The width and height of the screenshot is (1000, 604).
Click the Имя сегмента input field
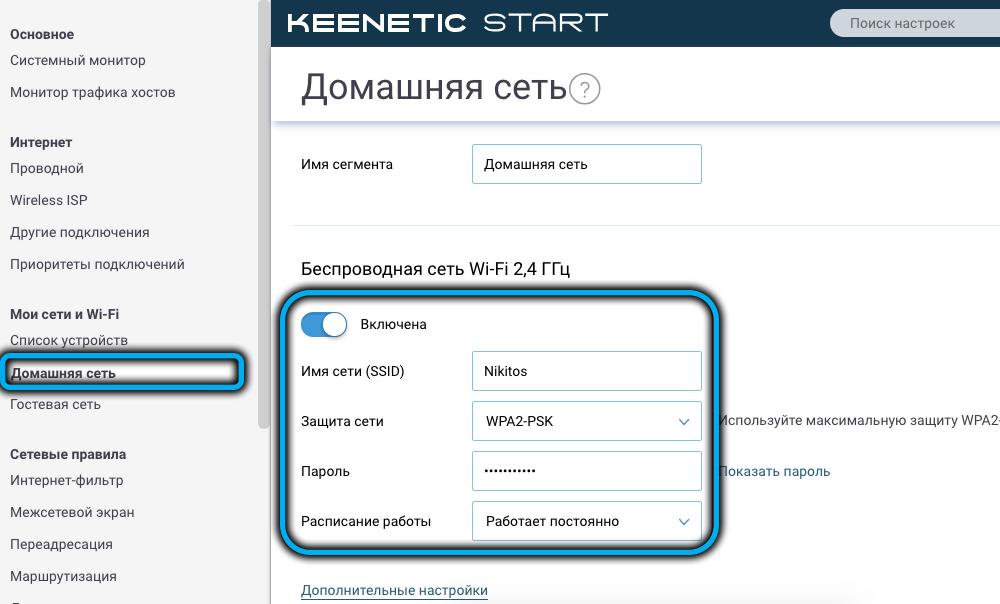tap(586, 164)
